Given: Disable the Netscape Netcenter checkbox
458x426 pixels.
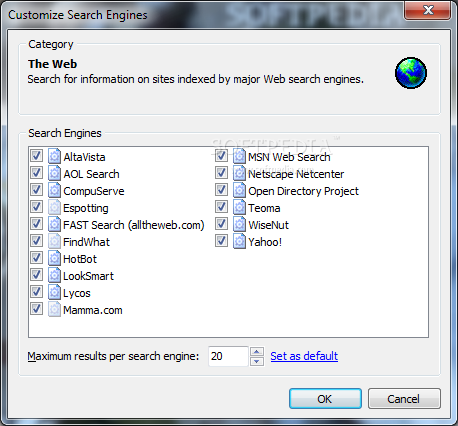Looking at the screenshot, I should pos(221,173).
